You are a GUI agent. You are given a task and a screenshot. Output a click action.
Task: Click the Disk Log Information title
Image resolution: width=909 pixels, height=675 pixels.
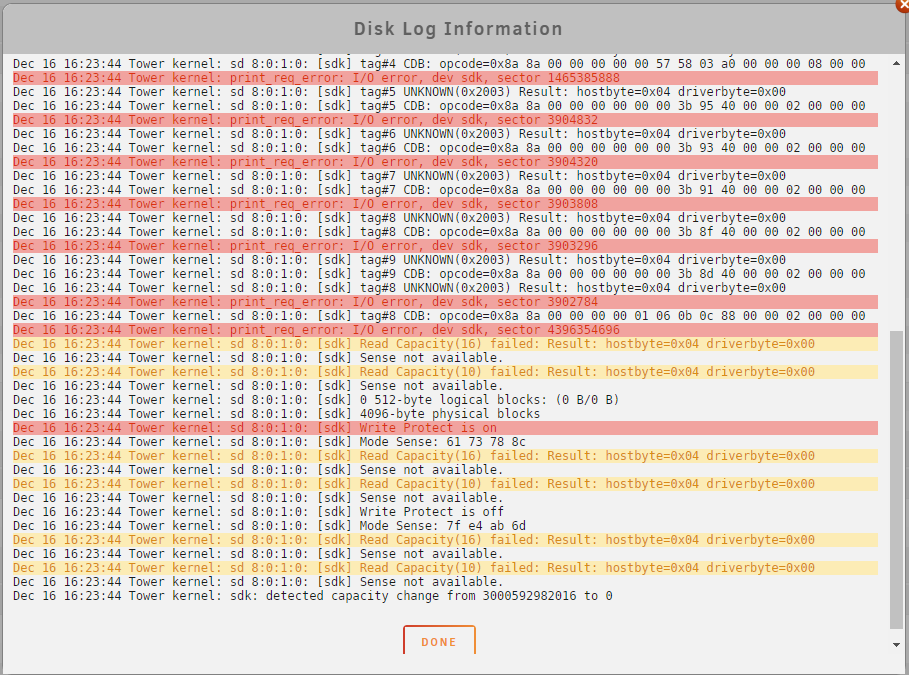[458, 28]
